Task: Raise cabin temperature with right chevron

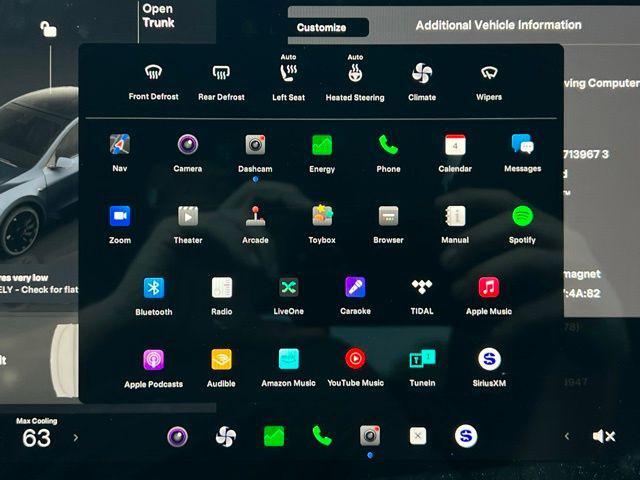Action: click(76, 438)
